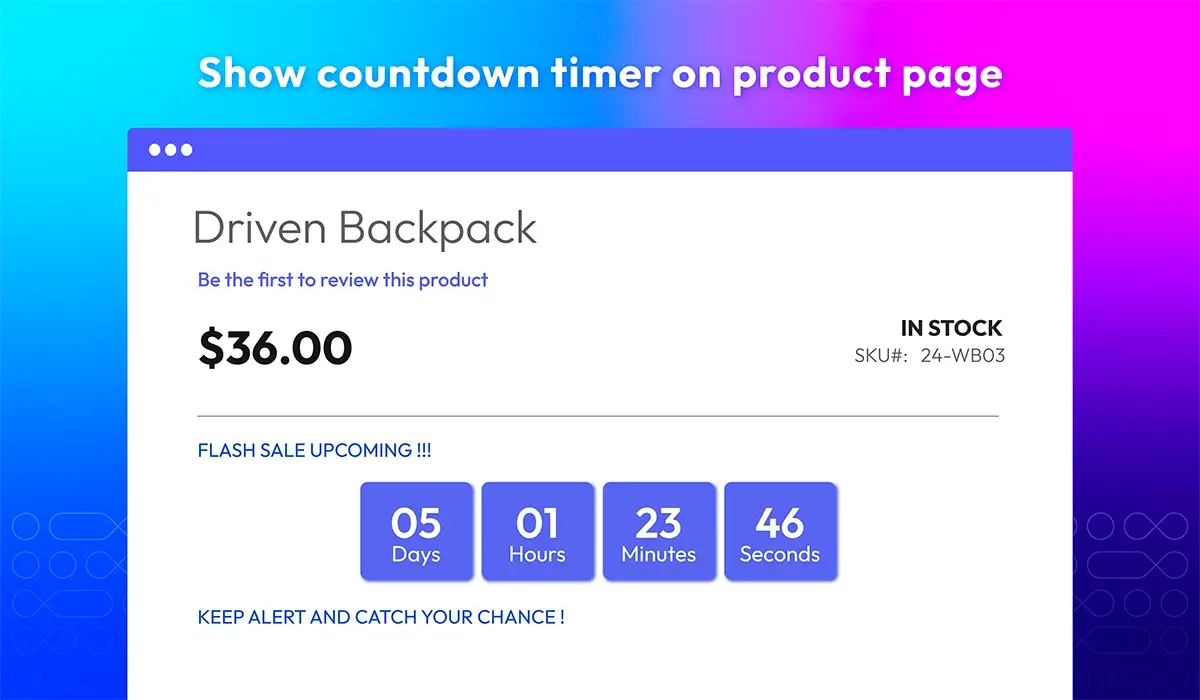The height and width of the screenshot is (700, 1200).
Task: Click the banner heading about countdown timer
Action: pos(600,74)
